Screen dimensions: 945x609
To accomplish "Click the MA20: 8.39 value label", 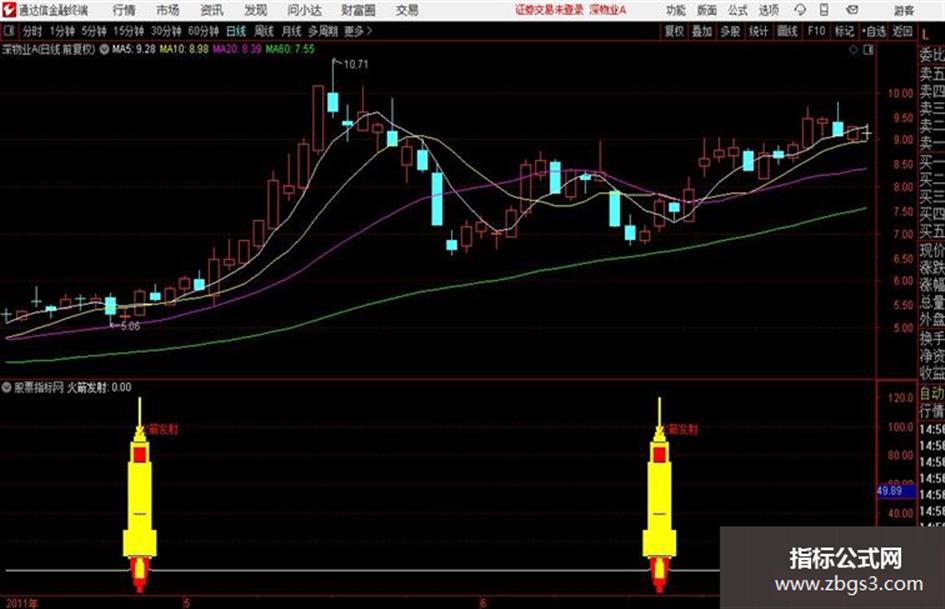I will point(237,49).
